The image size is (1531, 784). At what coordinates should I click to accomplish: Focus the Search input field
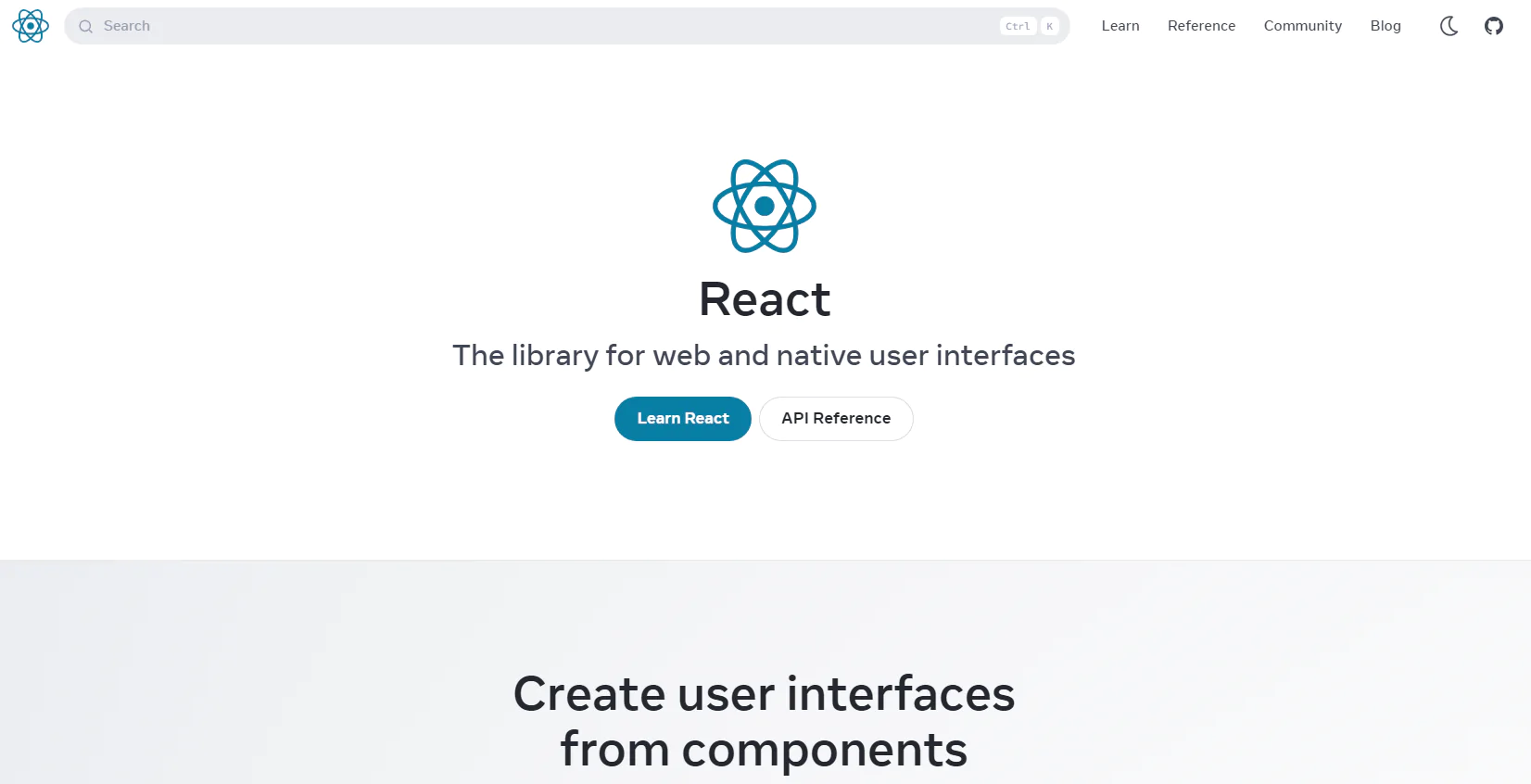567,26
